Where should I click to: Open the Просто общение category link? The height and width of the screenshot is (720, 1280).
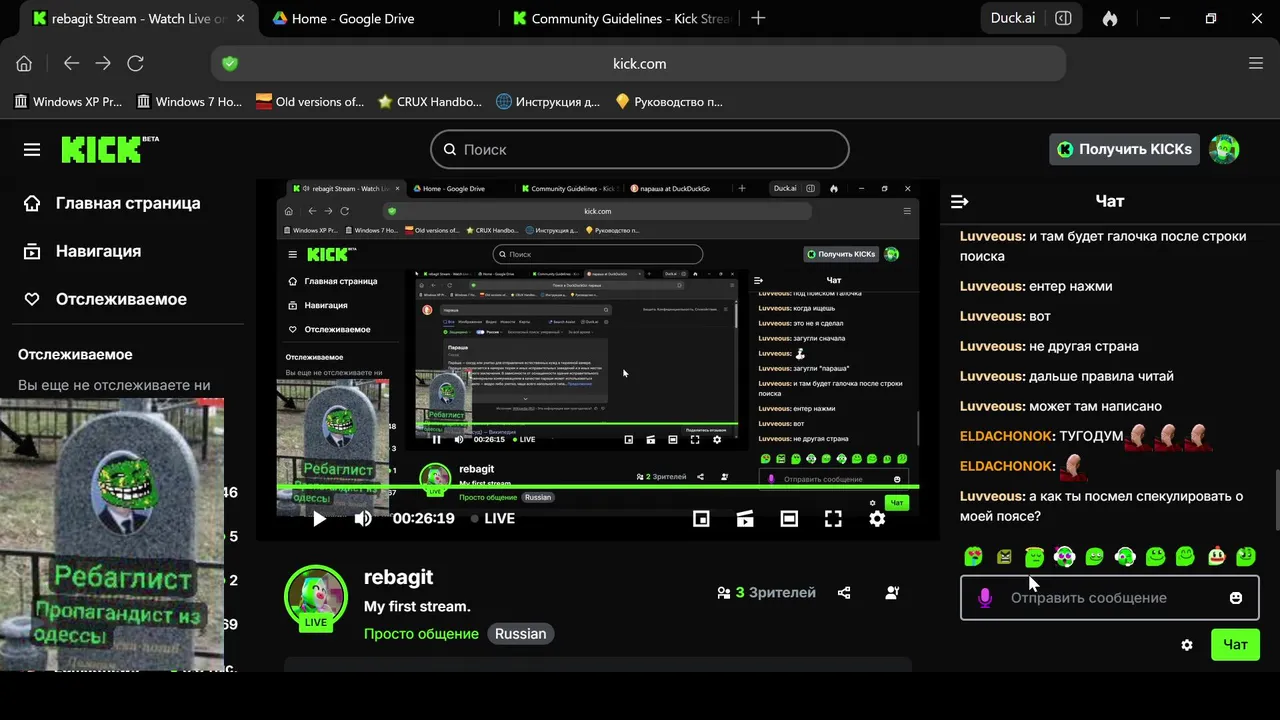[421, 634]
